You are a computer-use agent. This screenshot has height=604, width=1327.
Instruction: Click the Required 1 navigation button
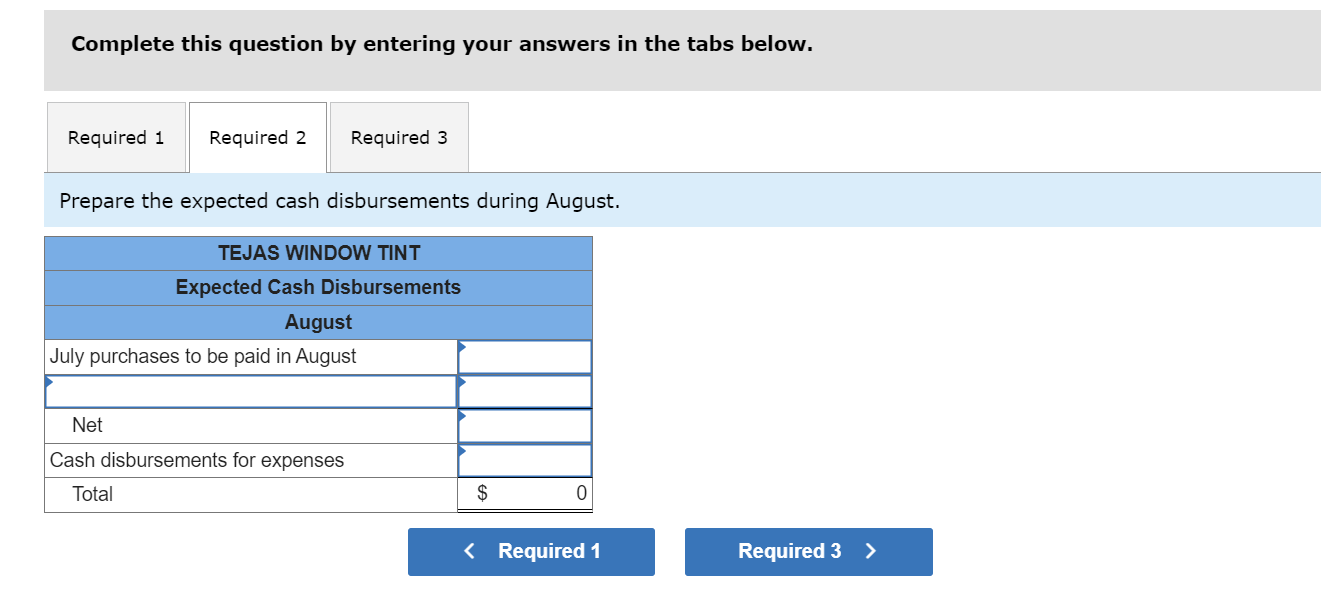pyautogui.click(x=531, y=551)
